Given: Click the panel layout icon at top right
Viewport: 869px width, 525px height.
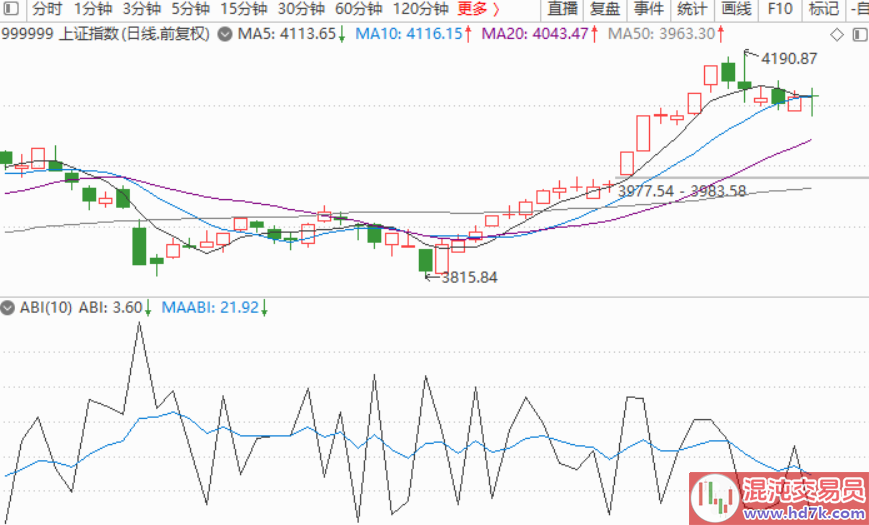Looking at the screenshot, I should [x=858, y=34].
